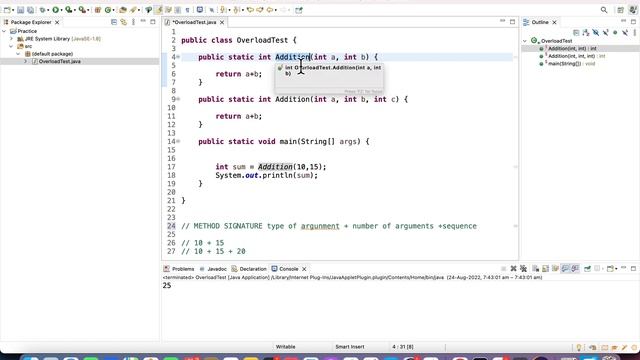Collapse the src folder node
640x360 pixels.
click(x=11, y=46)
